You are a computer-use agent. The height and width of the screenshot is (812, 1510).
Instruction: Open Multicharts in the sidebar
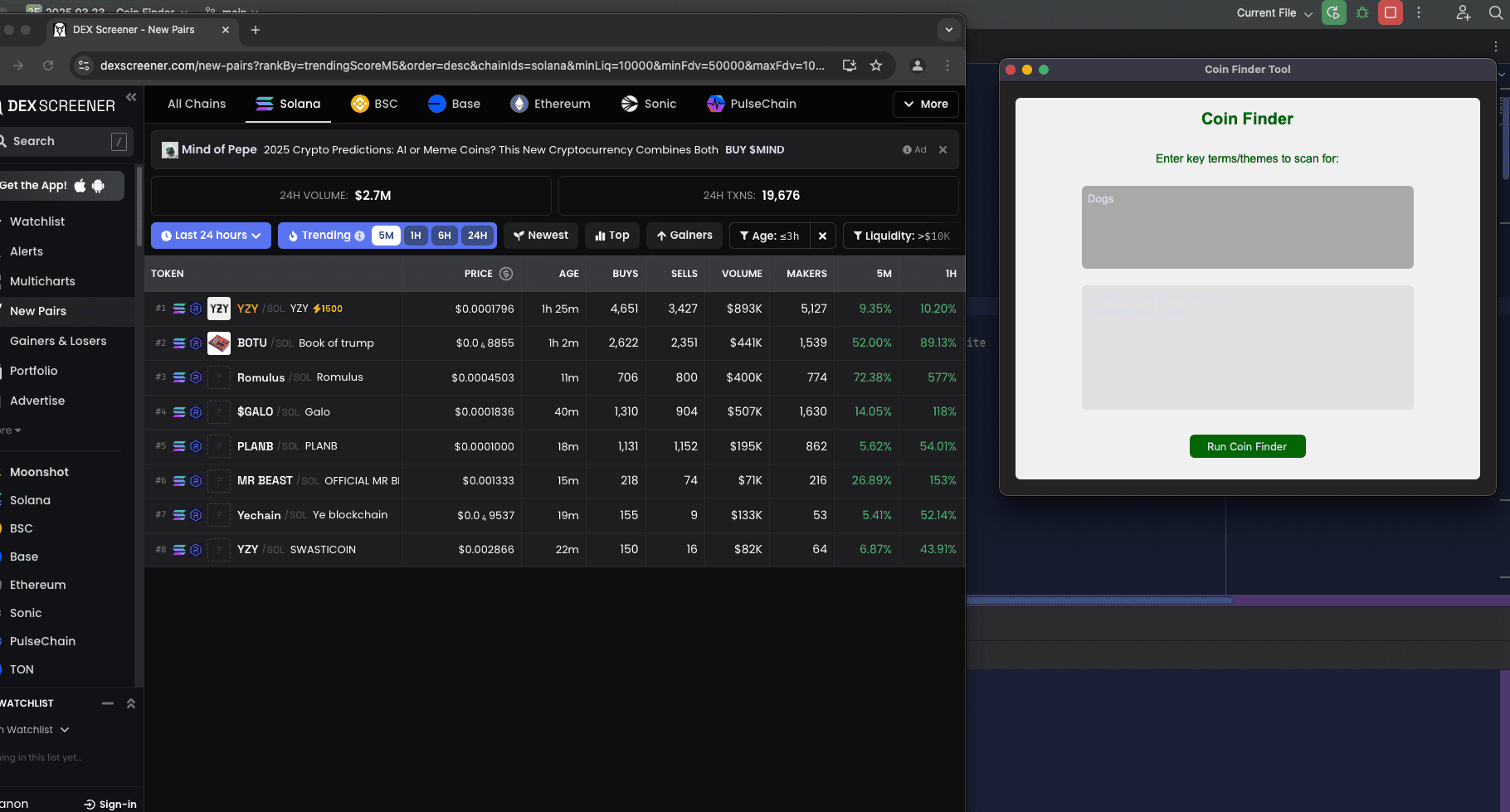(42, 281)
